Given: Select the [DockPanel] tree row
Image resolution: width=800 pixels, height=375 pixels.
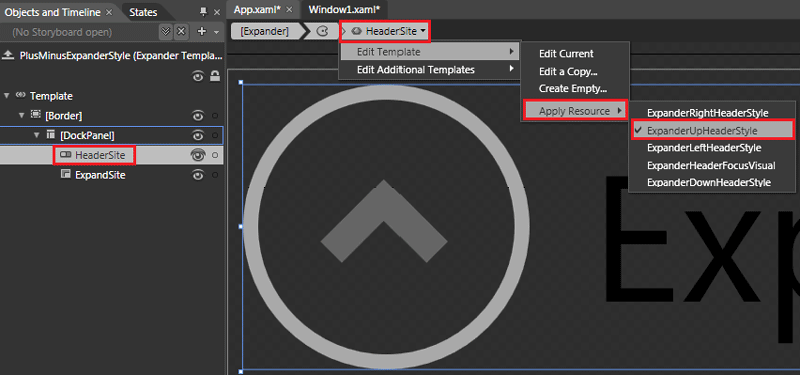Looking at the screenshot, I should (112, 135).
